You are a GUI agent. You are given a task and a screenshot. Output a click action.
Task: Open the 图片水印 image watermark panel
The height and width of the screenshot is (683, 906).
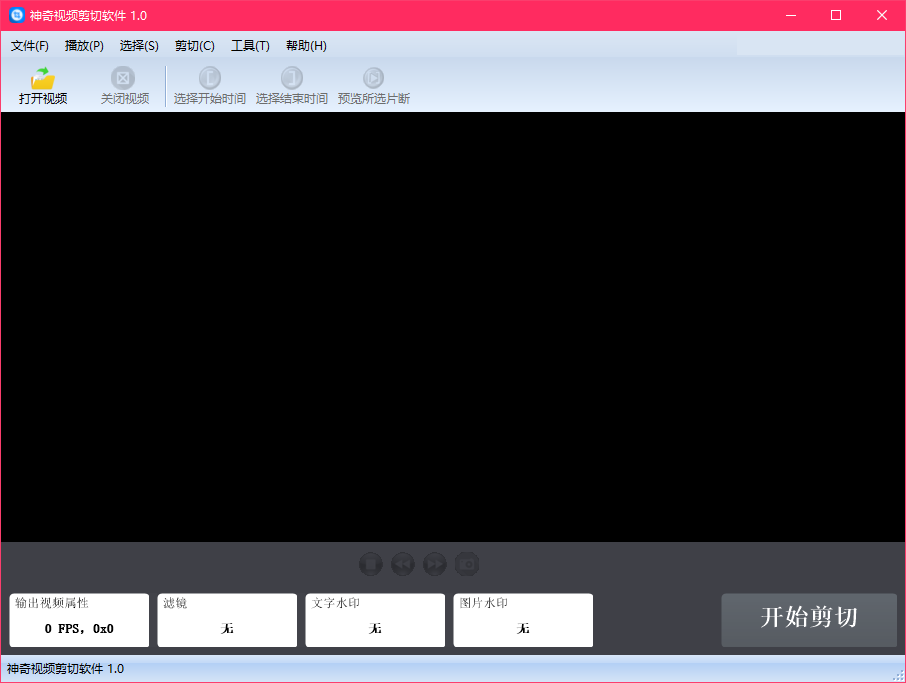[523, 620]
